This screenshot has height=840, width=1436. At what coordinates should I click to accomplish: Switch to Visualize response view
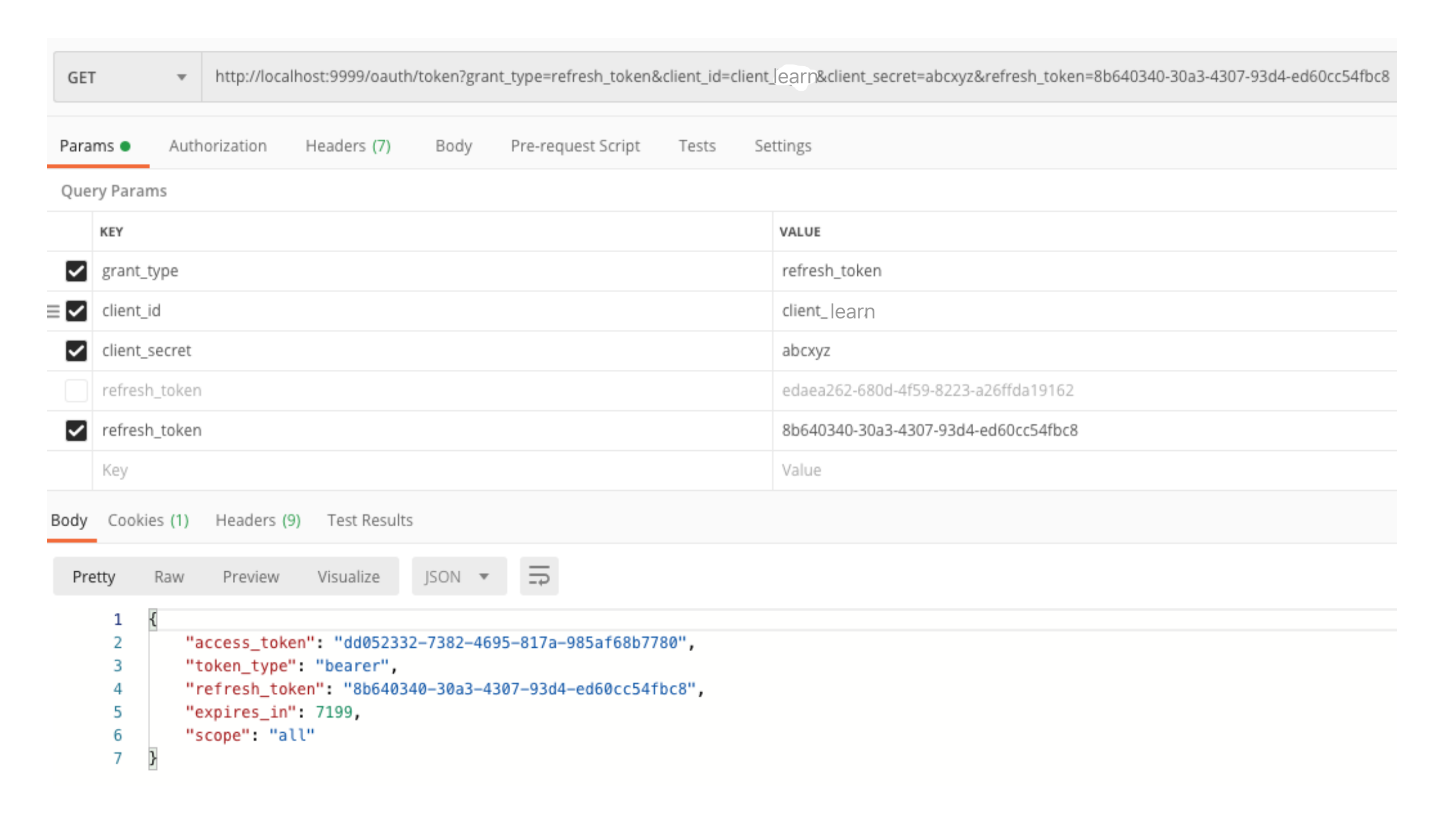click(348, 576)
